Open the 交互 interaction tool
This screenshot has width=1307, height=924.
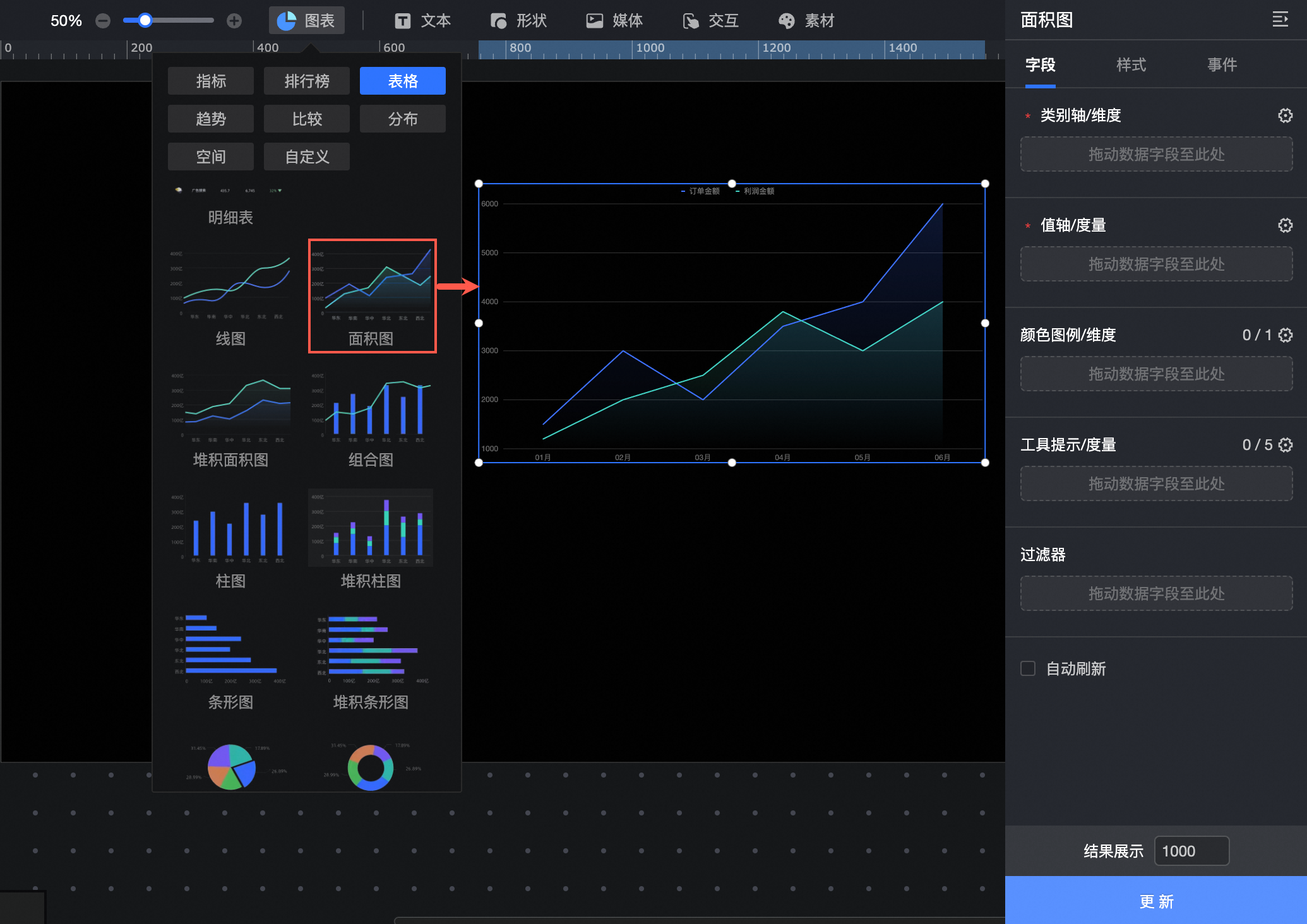pyautogui.click(x=710, y=21)
